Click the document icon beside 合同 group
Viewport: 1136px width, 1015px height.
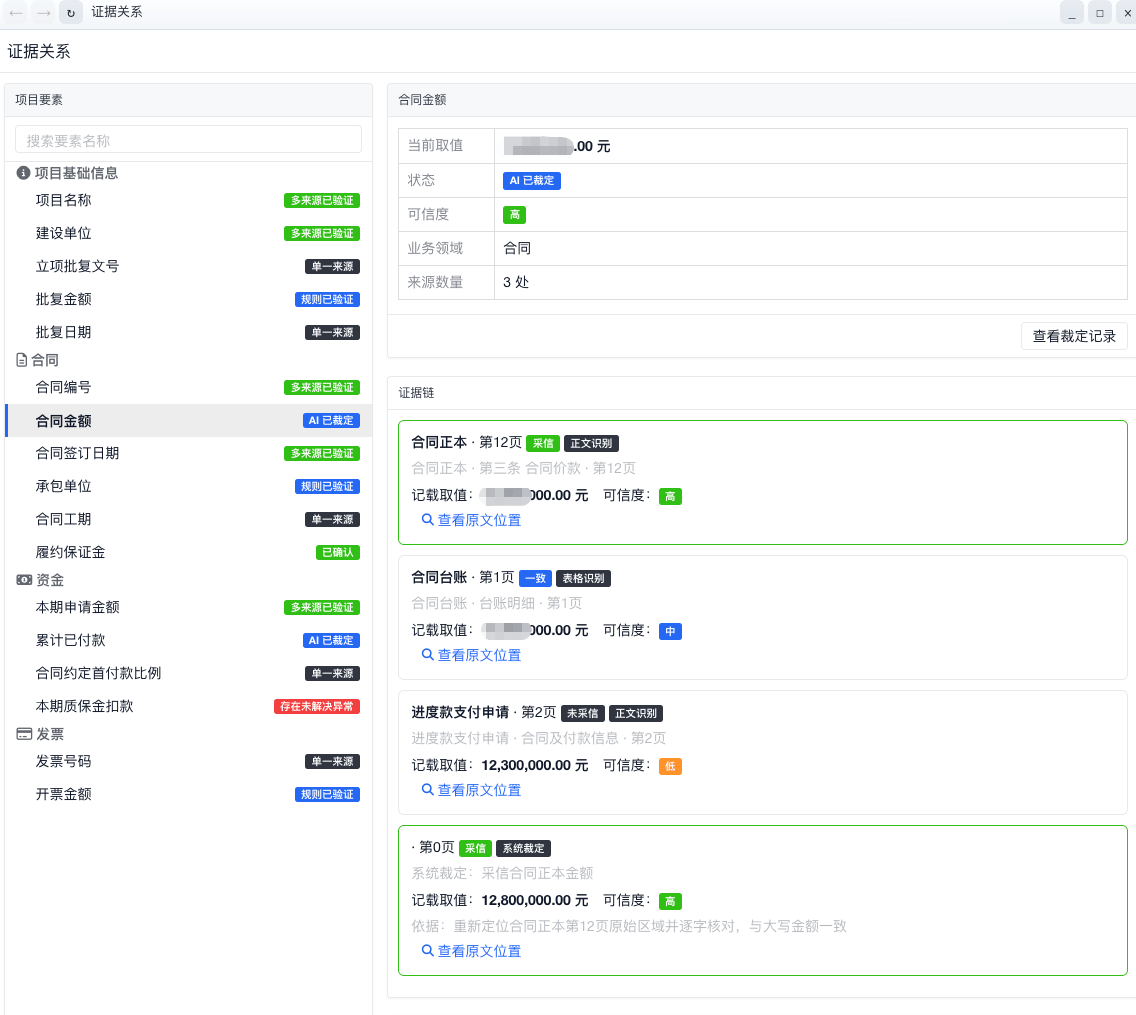22,360
